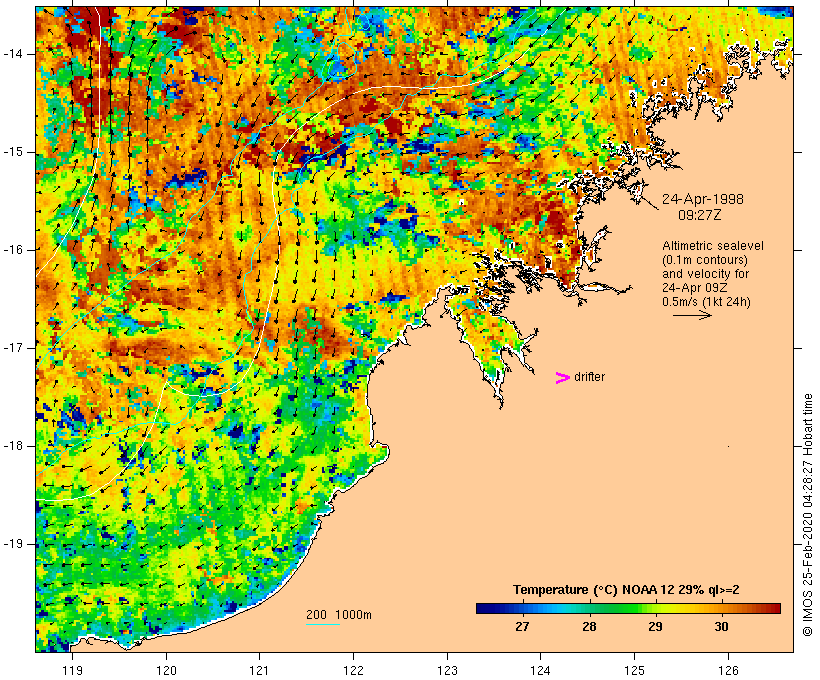Click the IMOS copyright timestamp text
The height and width of the screenshot is (680, 820).
[x=808, y=515]
